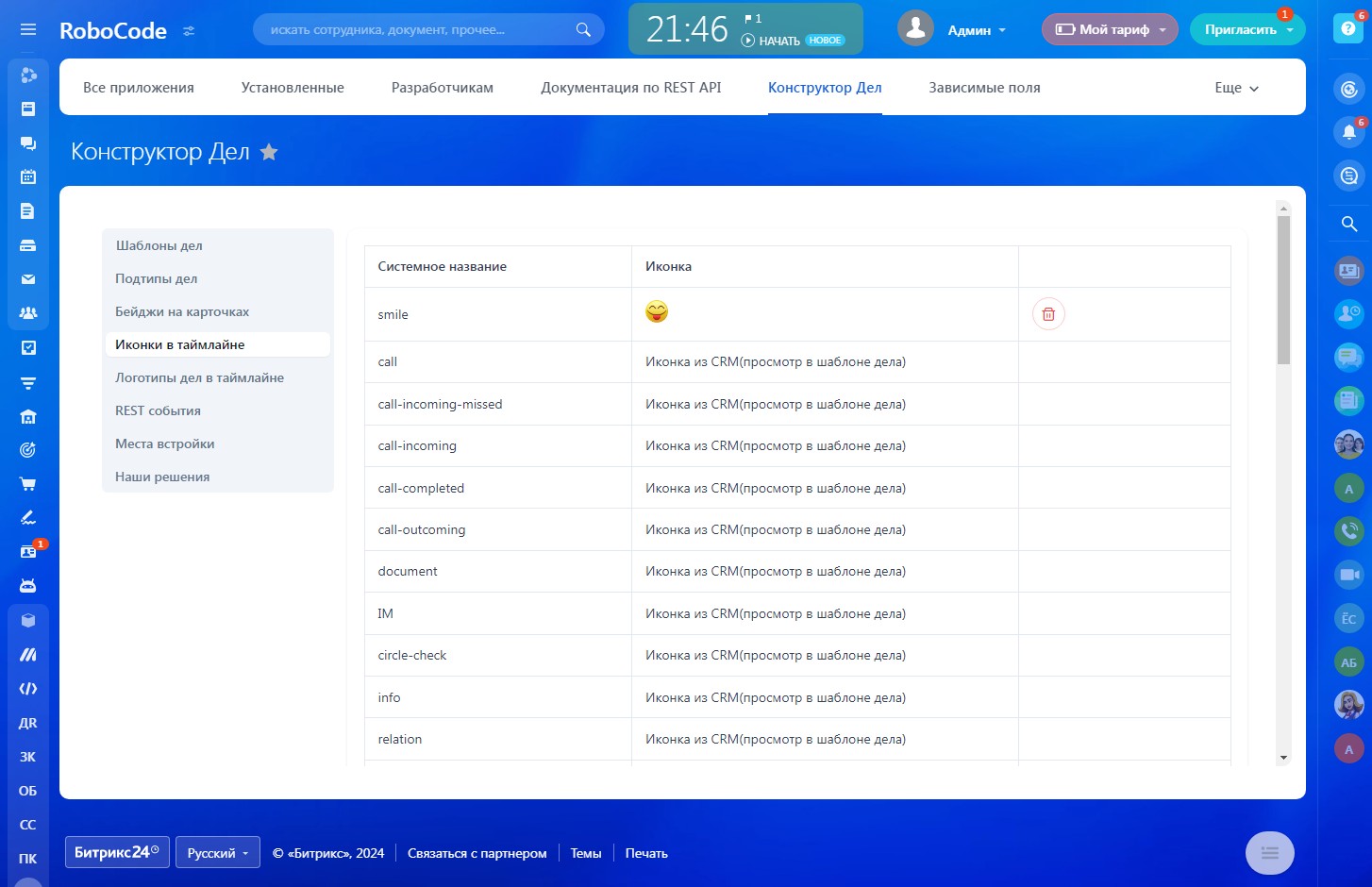Open the Русский language selector
The image size is (1372, 887).
(217, 853)
